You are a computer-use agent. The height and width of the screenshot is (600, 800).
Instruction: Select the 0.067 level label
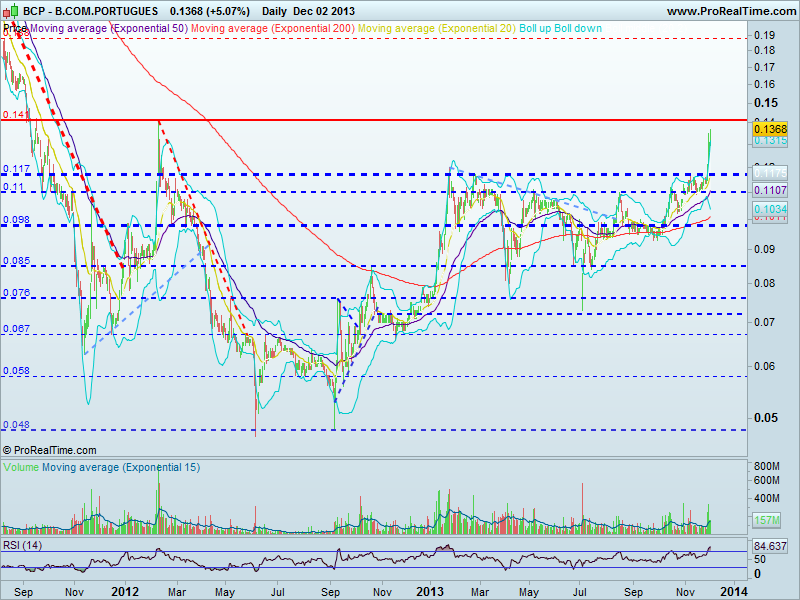coord(16,329)
